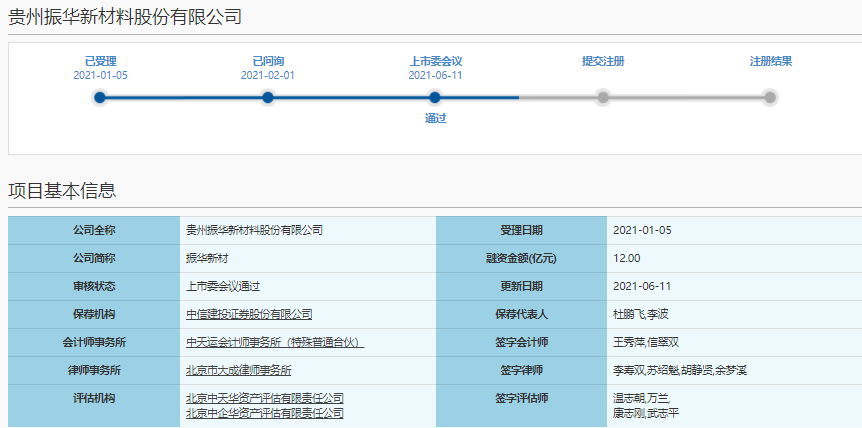Select the 上市委会议 timeline dot
862x428 pixels.
point(435,97)
